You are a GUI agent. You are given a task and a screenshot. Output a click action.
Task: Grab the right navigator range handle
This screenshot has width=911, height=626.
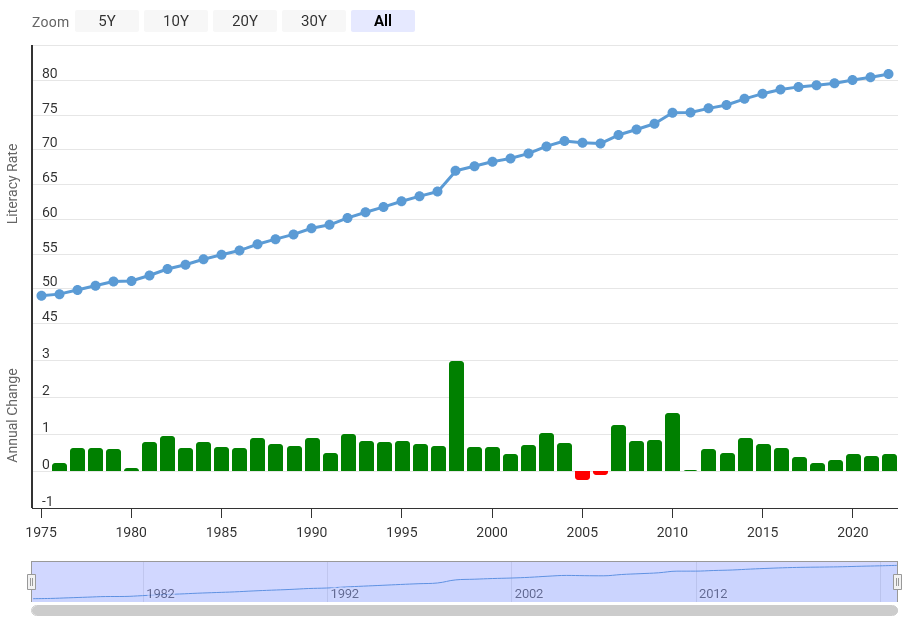click(897, 581)
